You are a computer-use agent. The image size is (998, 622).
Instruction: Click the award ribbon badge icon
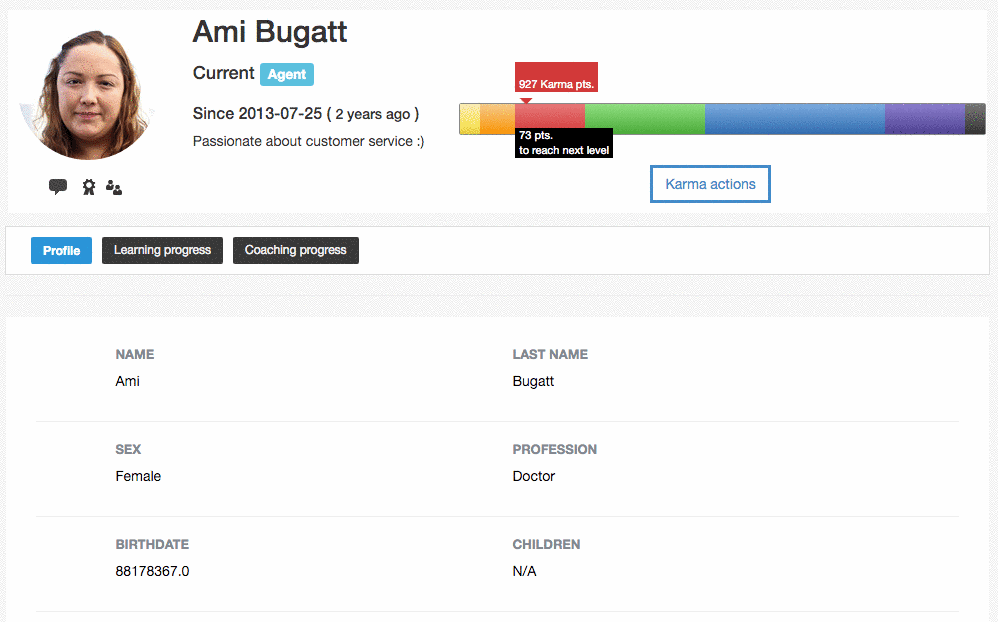coord(89,187)
